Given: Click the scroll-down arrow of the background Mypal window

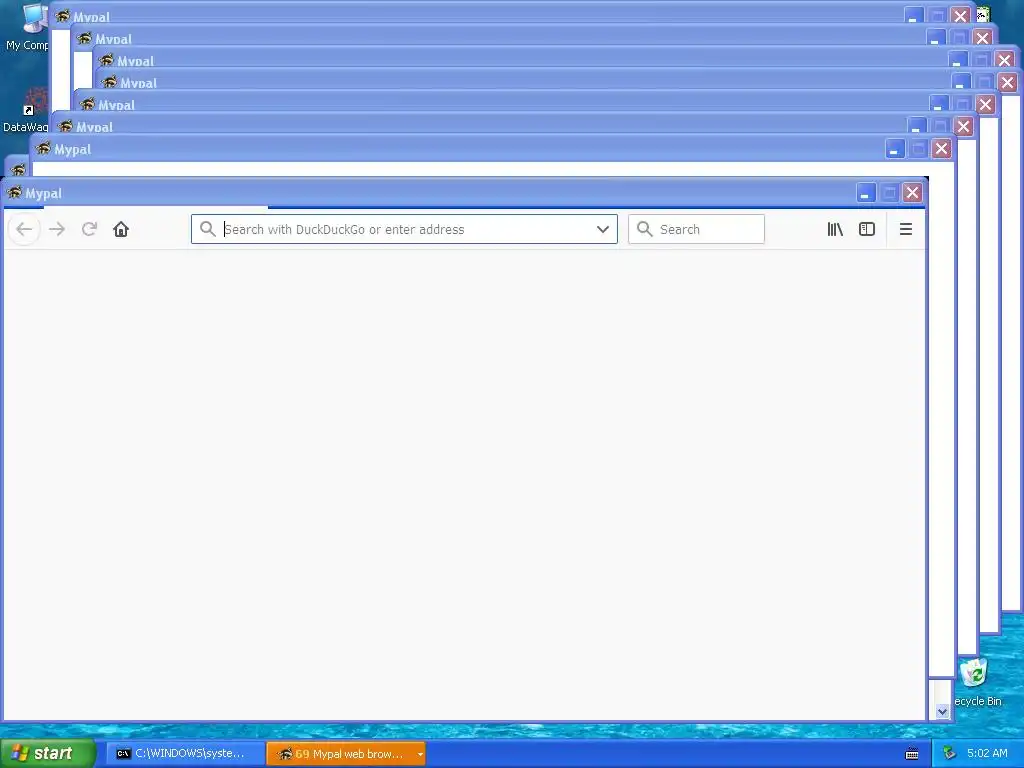Looking at the screenshot, I should tap(942, 711).
